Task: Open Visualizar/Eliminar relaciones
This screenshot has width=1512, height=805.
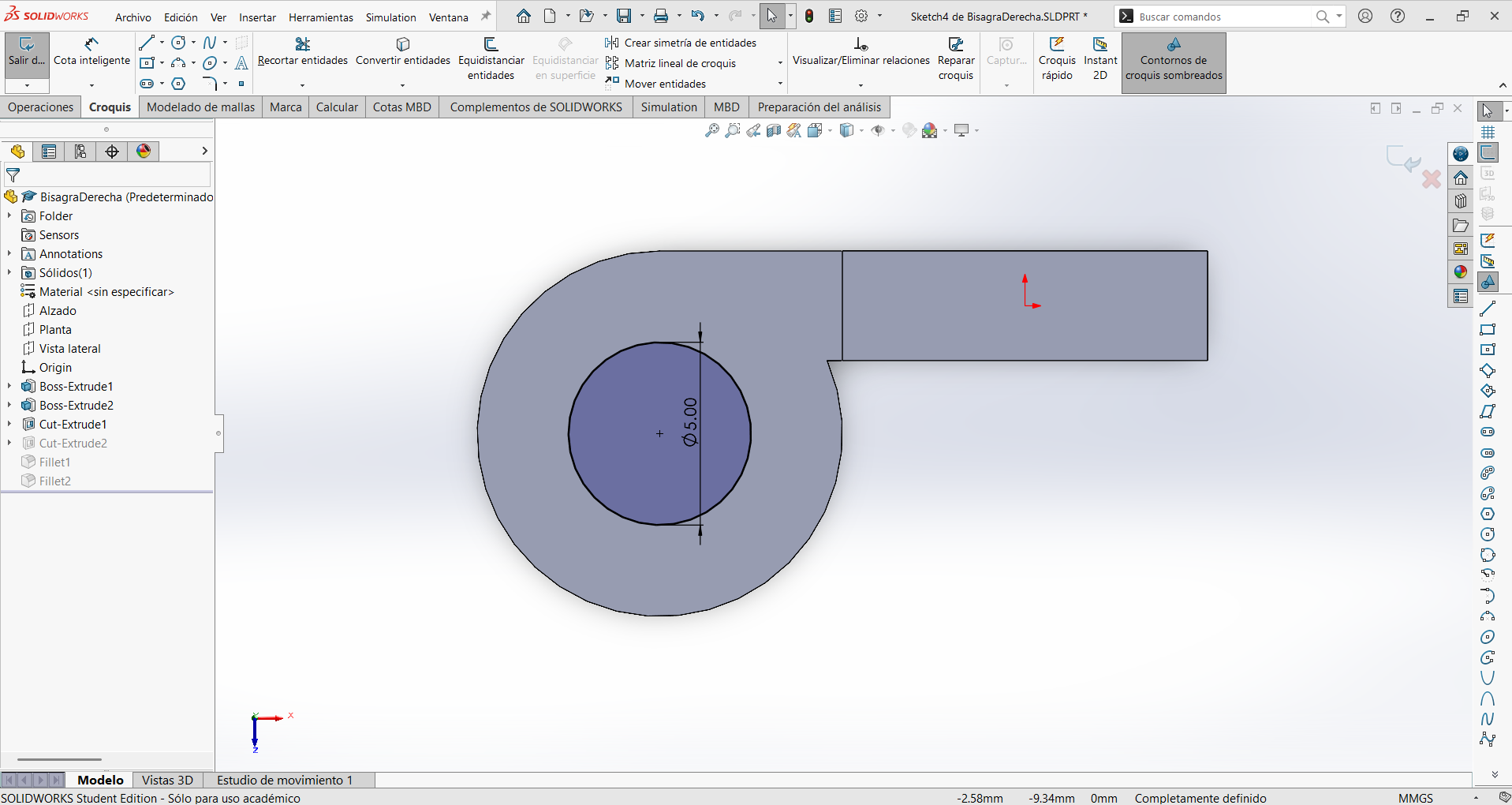Action: click(x=861, y=52)
